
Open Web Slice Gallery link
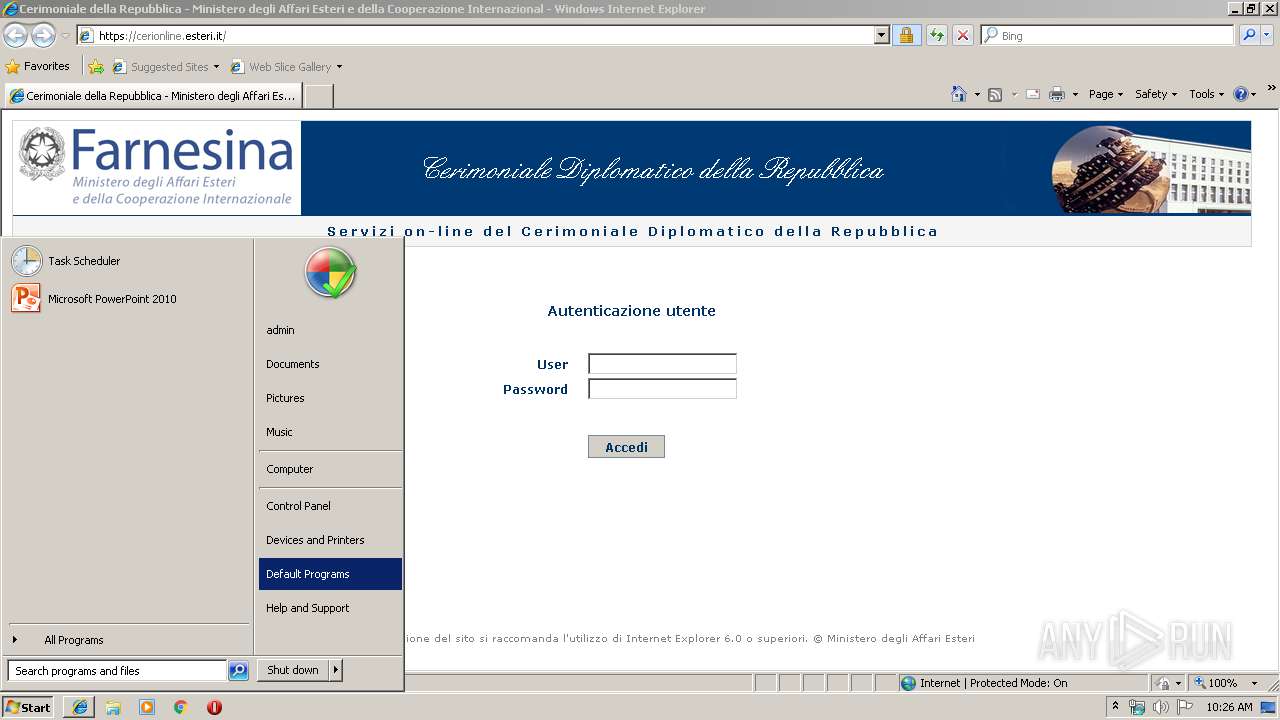pos(286,67)
